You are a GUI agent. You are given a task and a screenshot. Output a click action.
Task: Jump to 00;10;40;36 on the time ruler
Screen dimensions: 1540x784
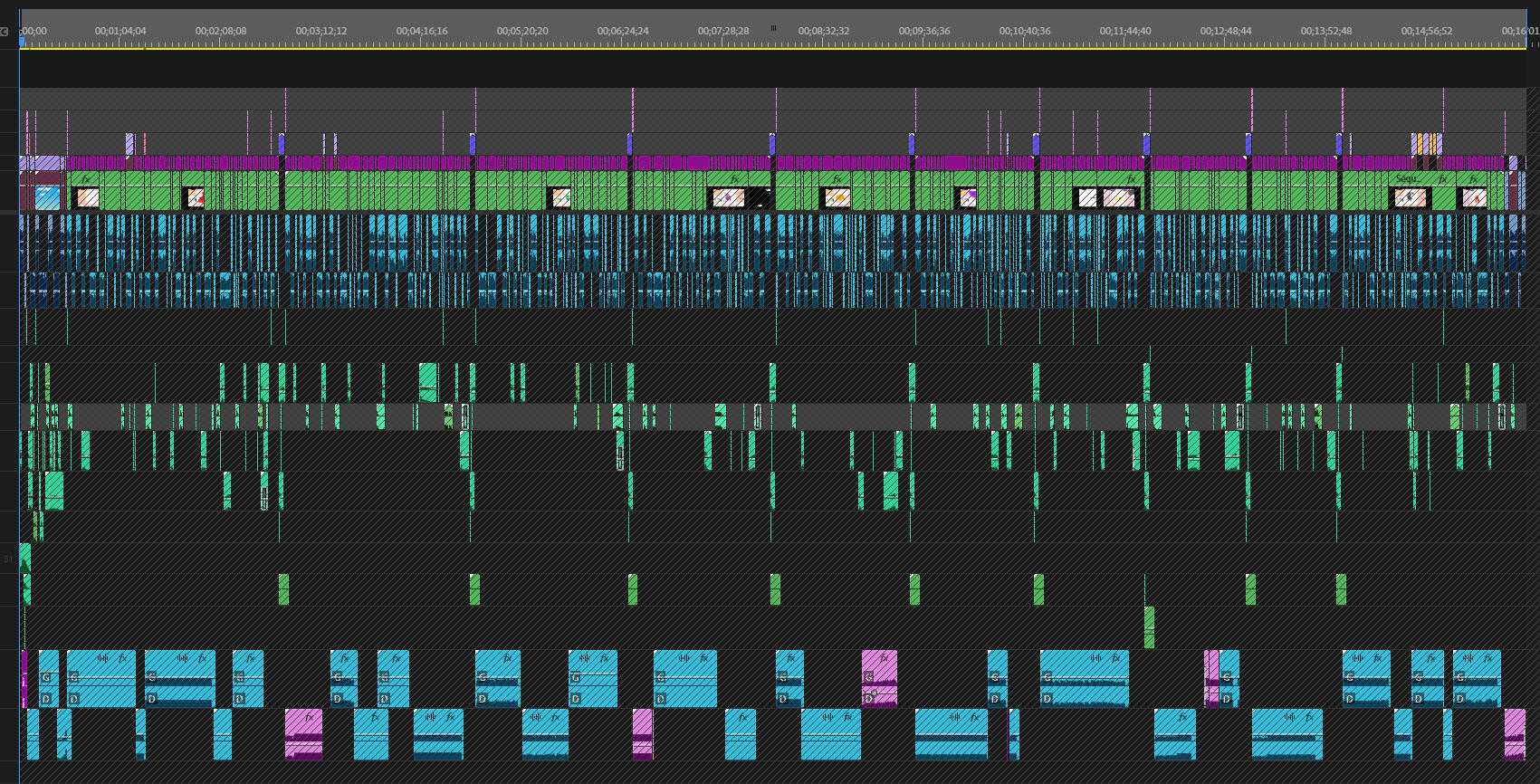(x=1025, y=32)
